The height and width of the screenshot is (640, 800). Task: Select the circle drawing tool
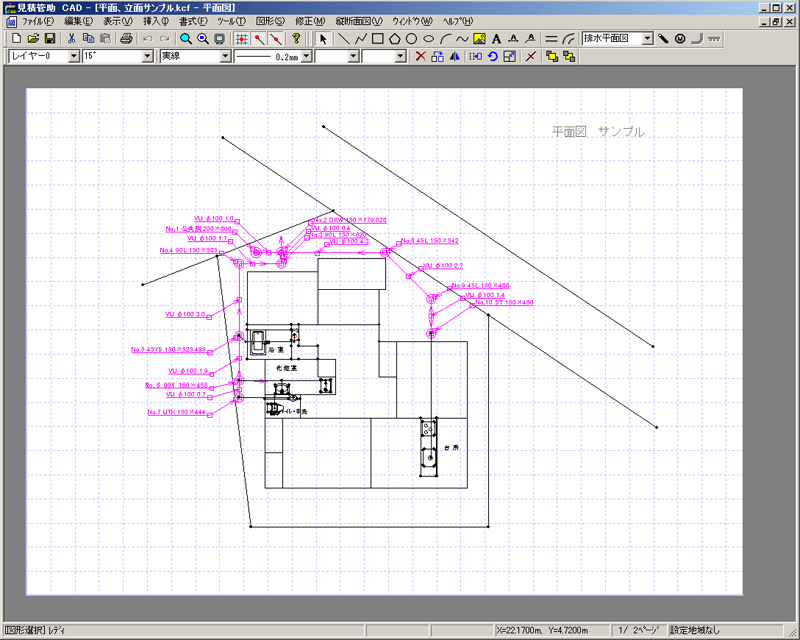411,39
